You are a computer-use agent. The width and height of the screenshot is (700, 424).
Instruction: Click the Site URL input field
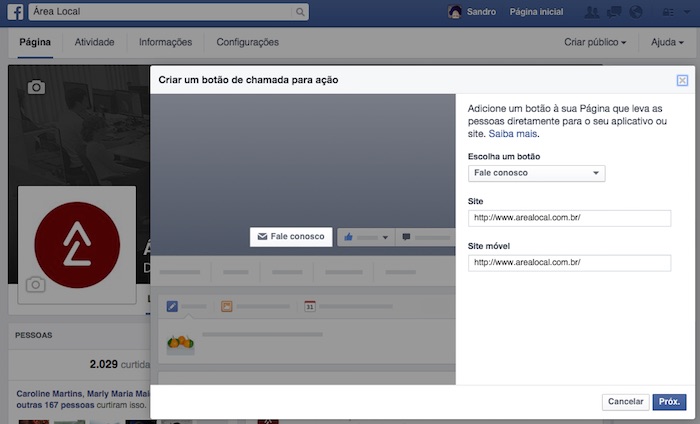click(x=569, y=218)
